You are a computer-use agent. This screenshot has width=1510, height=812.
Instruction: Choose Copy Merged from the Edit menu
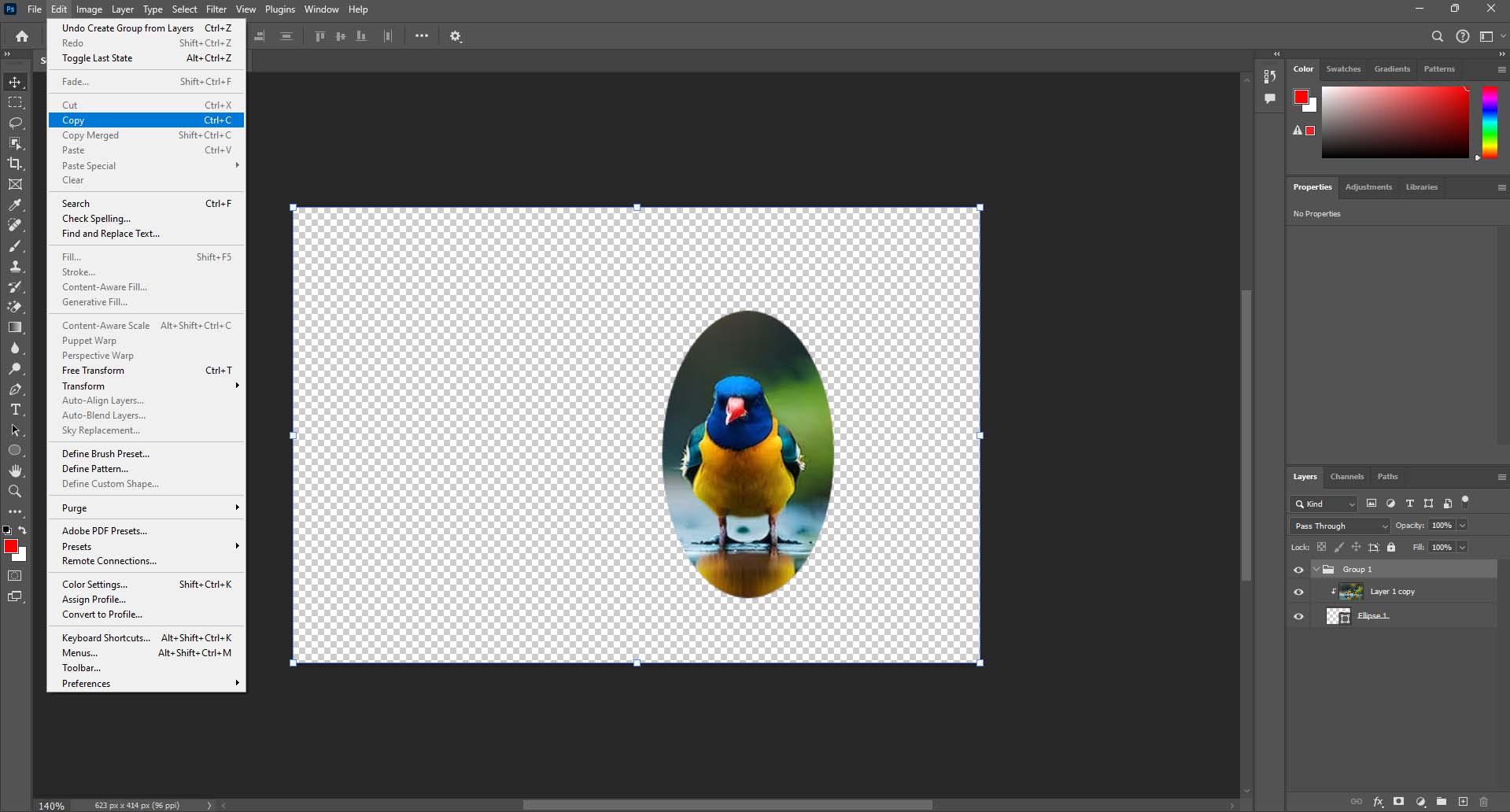point(90,135)
